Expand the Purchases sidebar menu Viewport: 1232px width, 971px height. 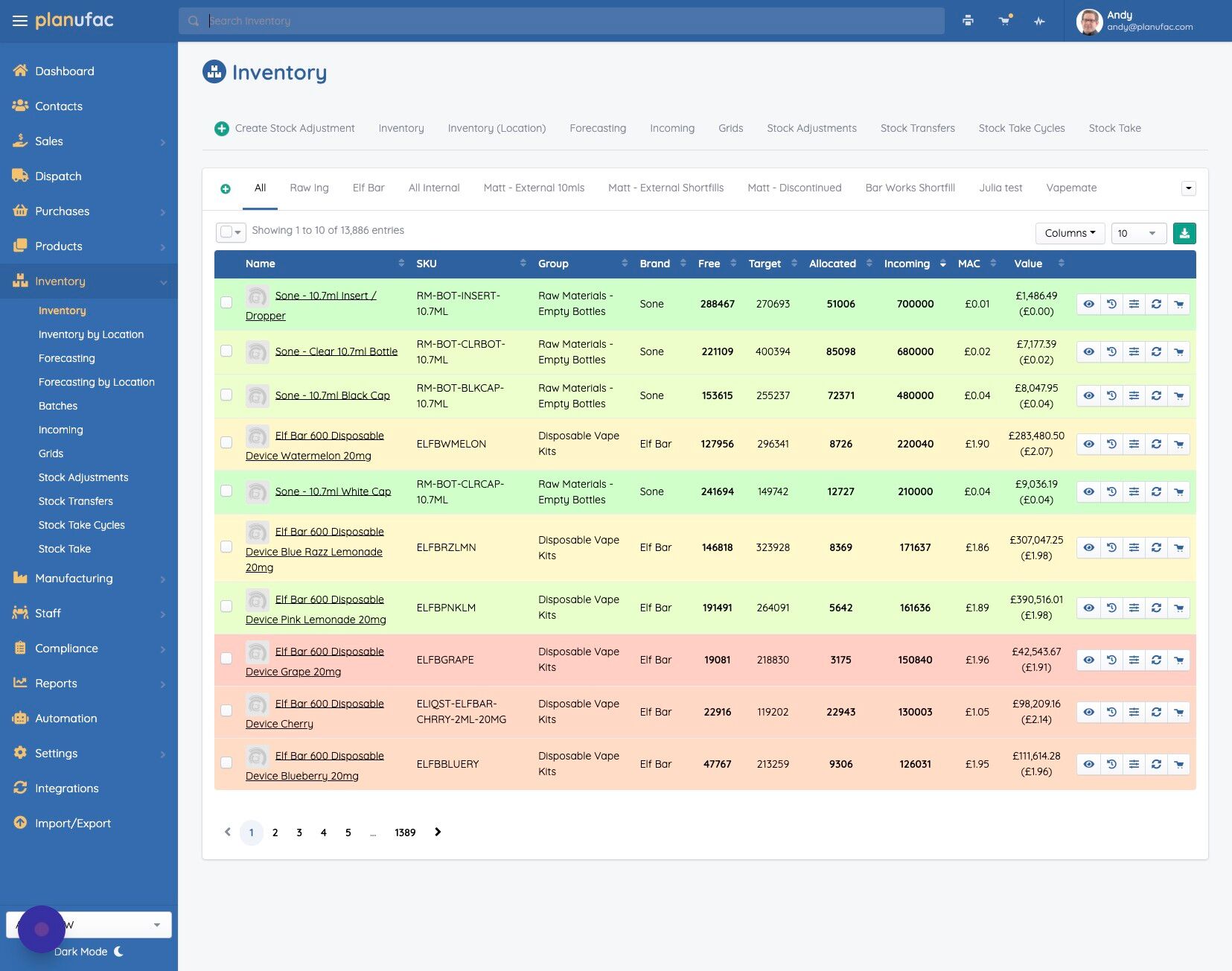[x=89, y=211]
